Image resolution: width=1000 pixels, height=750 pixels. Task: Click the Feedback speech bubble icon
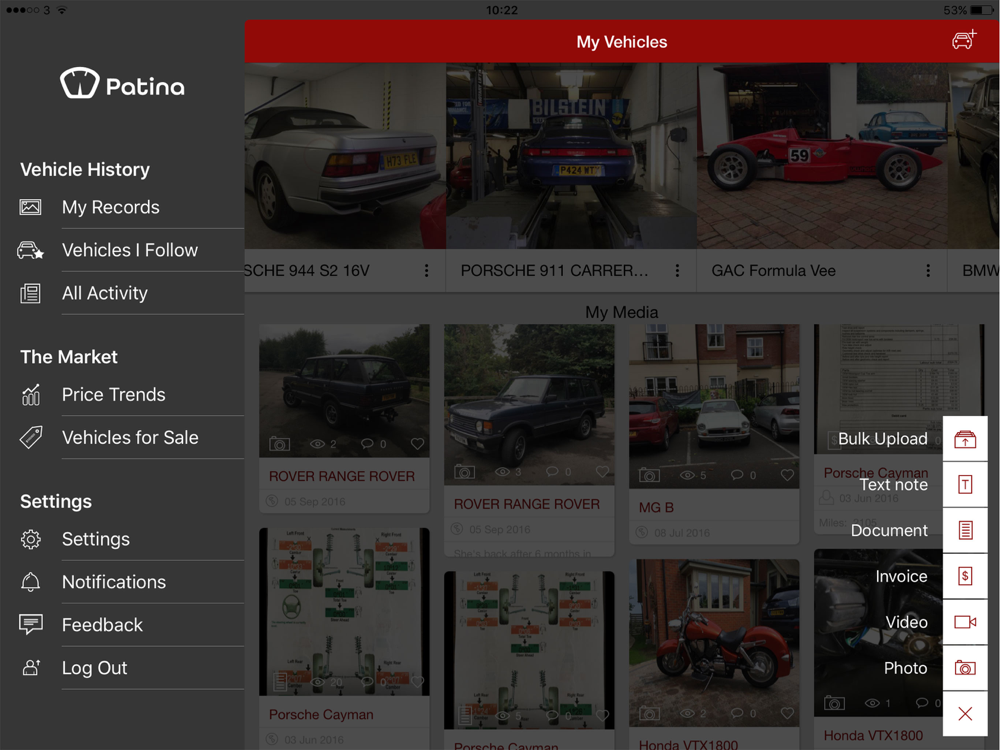coord(31,625)
